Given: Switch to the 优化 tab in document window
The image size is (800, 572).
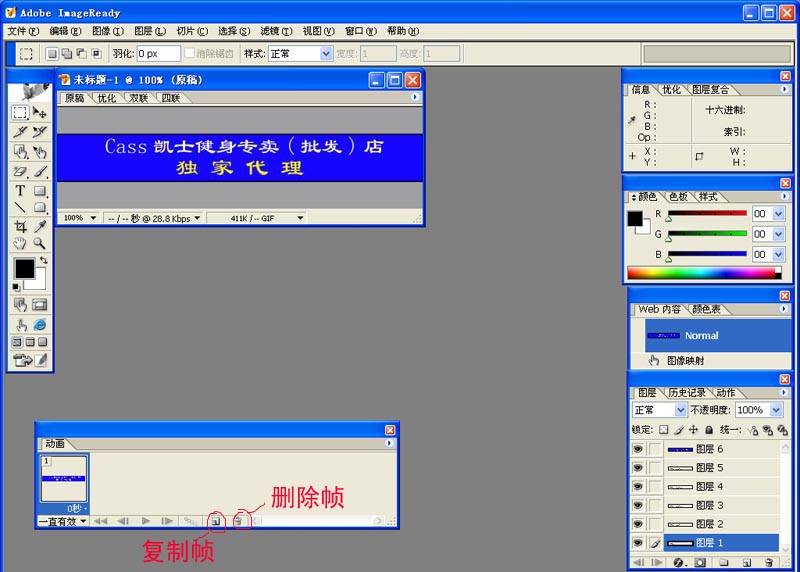Looking at the screenshot, I should tap(106, 98).
